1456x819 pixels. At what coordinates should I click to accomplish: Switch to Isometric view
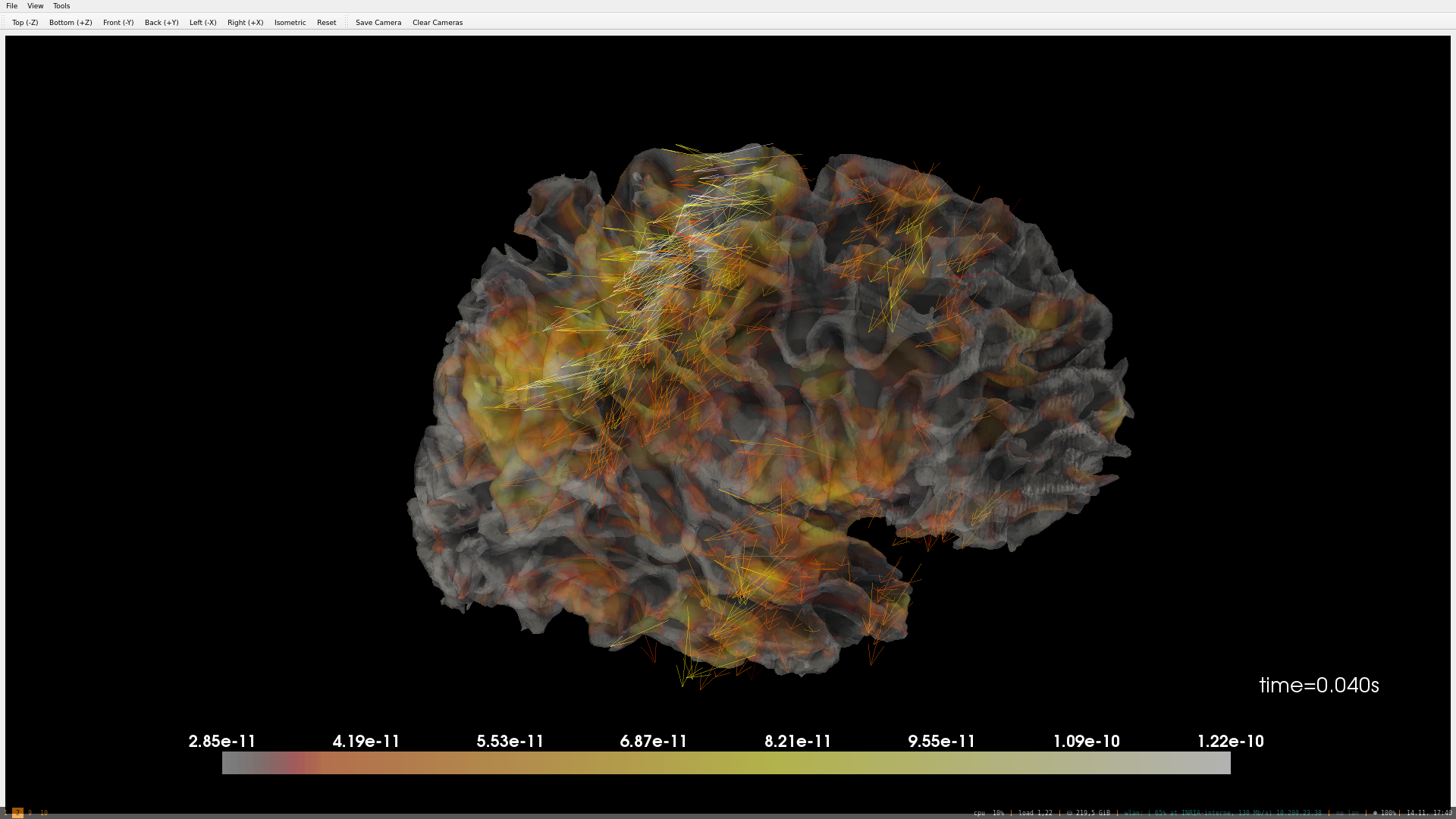(290, 23)
